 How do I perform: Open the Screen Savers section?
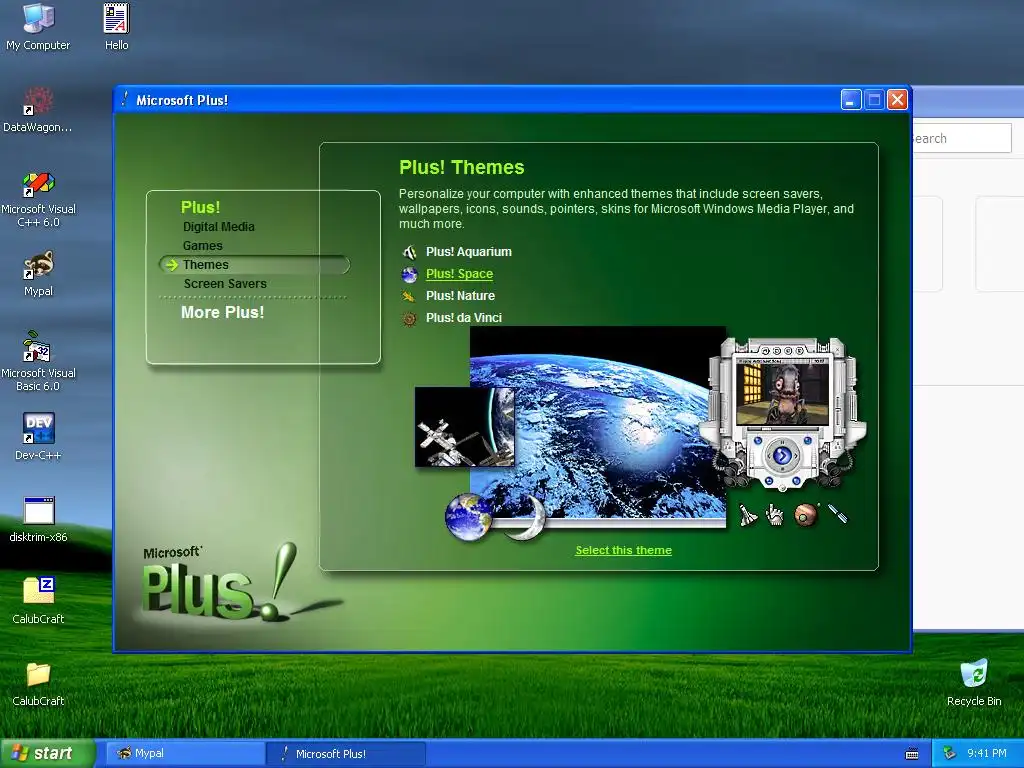point(225,283)
